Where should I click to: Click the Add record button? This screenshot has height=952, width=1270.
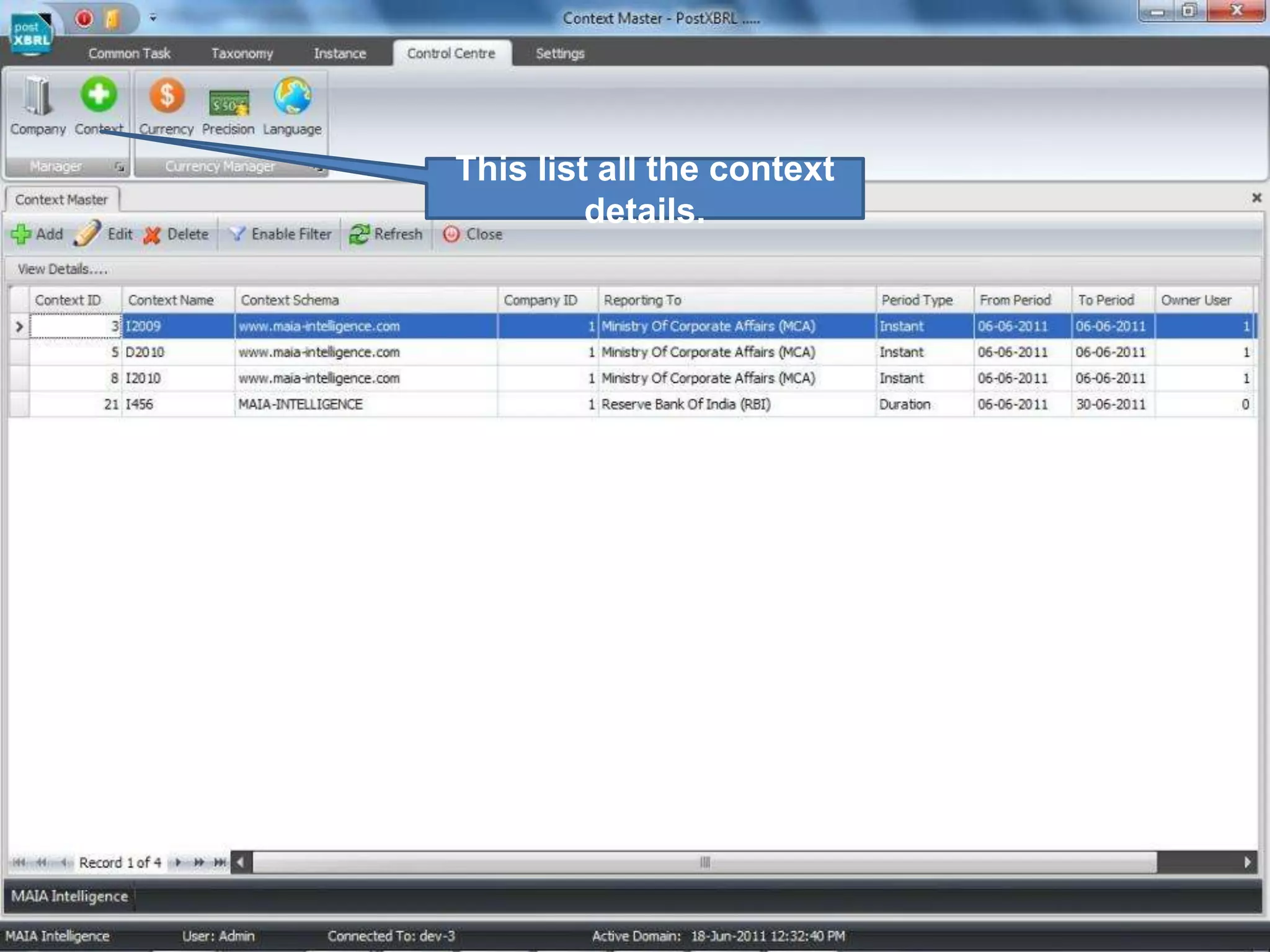point(37,234)
